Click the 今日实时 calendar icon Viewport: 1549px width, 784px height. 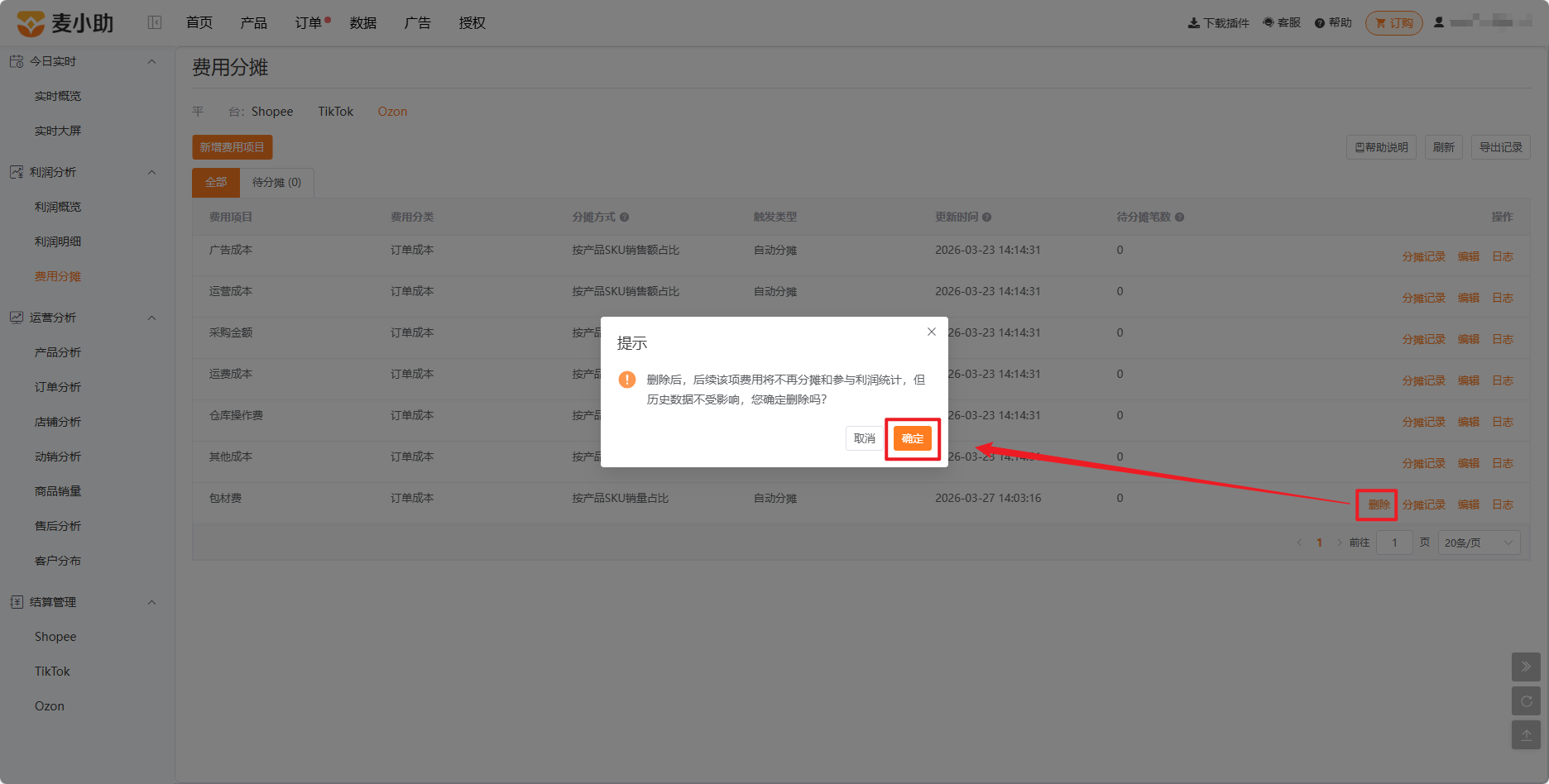click(x=17, y=61)
